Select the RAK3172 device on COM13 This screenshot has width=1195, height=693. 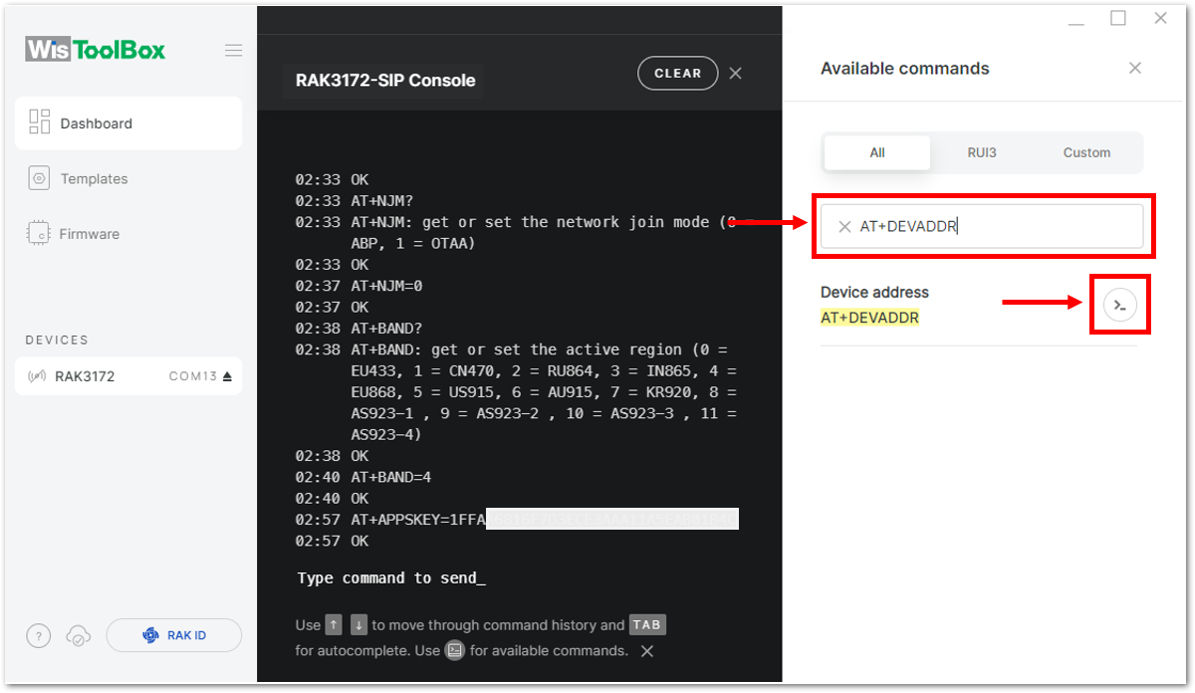[128, 376]
